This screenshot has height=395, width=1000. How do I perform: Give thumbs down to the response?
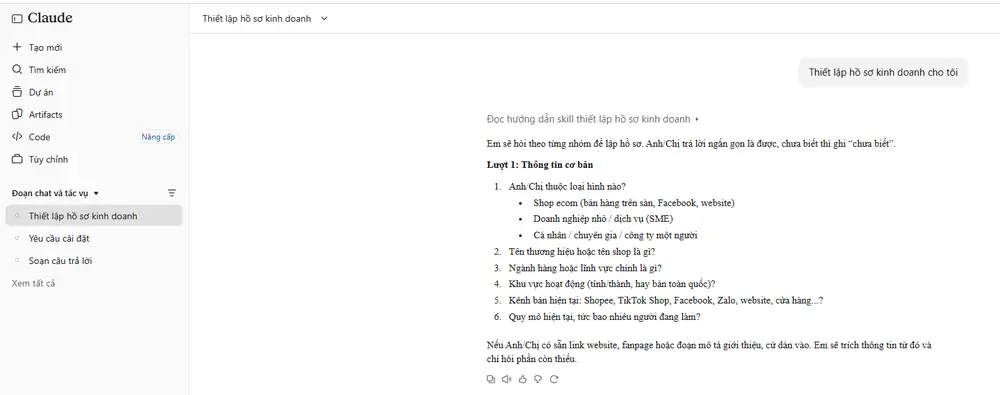click(x=538, y=379)
